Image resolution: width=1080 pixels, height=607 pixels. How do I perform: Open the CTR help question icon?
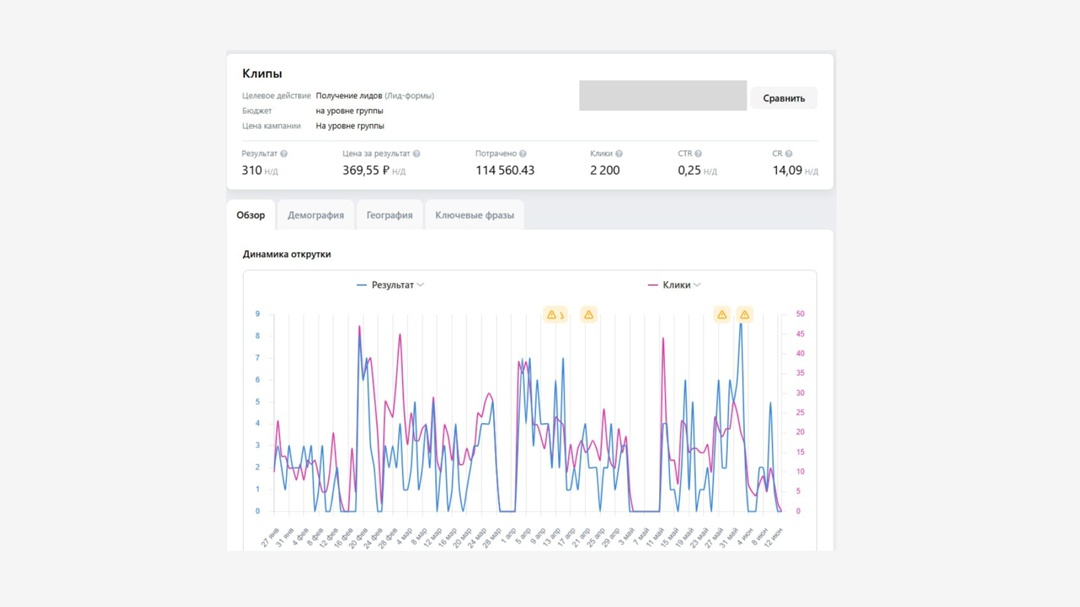coord(698,154)
